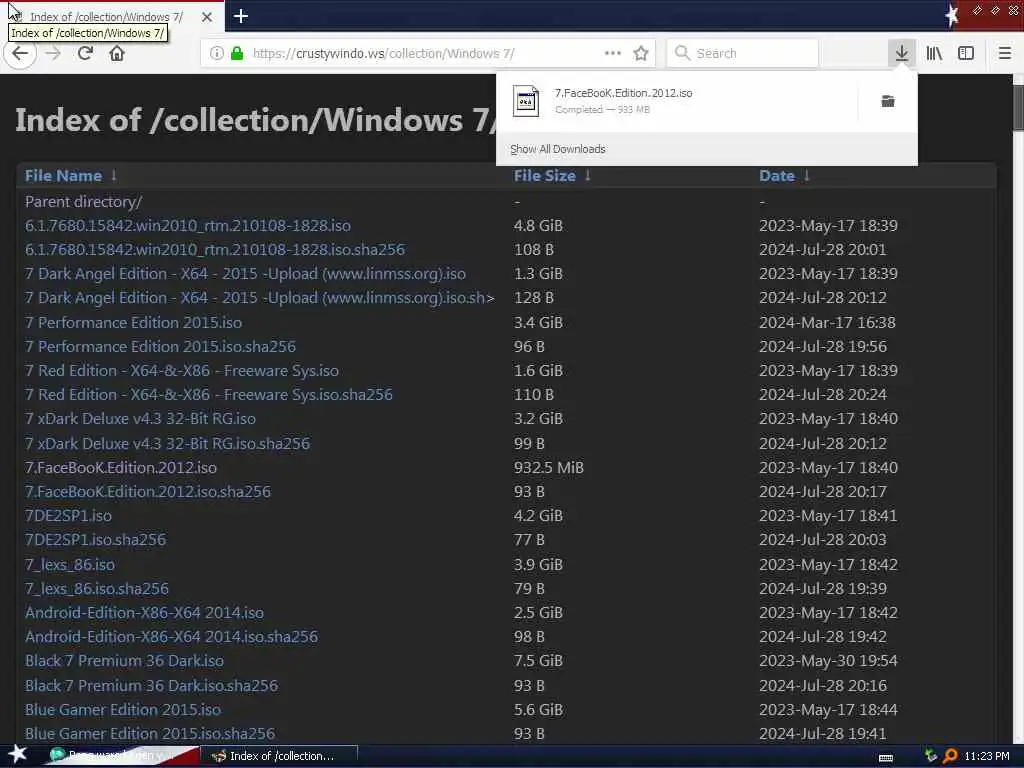Open 6.1.7680.15842 iso.sha256 checksum file
The height and width of the screenshot is (768, 1024).
point(215,249)
